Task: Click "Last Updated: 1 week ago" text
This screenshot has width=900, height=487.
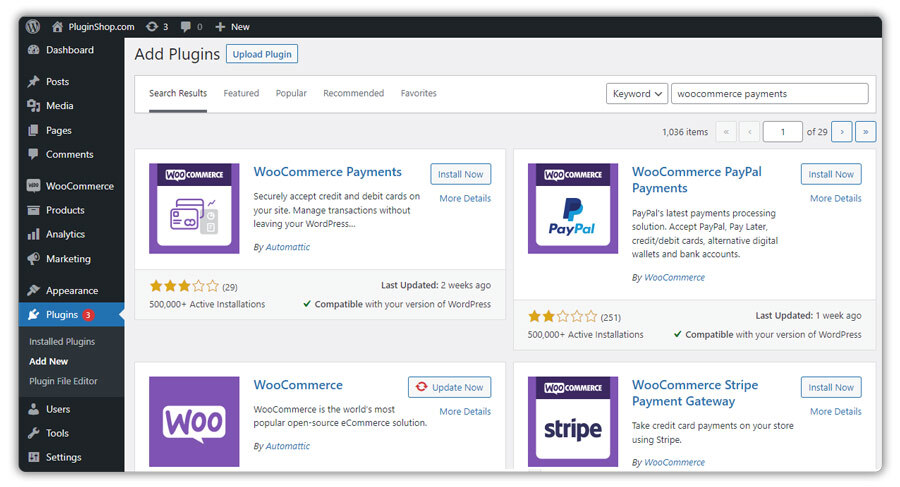Action: pyautogui.click(x=808, y=315)
